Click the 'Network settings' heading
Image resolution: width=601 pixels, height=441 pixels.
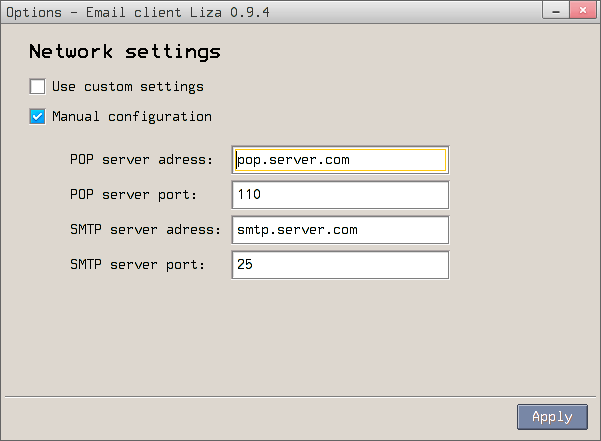[124, 52]
